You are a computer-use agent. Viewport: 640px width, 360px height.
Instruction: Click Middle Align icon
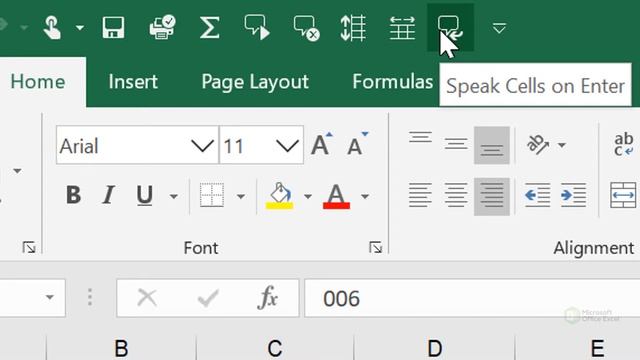(456, 144)
